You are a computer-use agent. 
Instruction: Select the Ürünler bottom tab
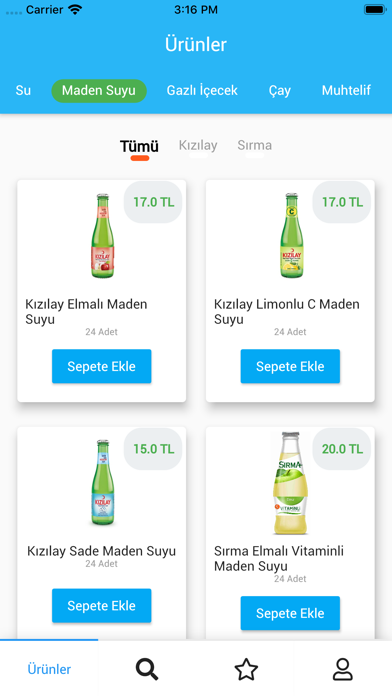pos(49,669)
